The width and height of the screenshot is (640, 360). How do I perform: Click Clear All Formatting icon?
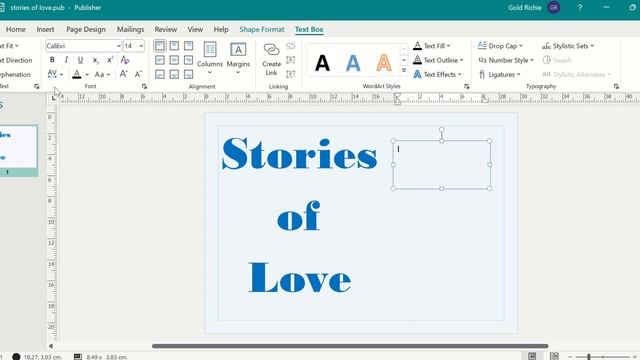tap(125, 60)
